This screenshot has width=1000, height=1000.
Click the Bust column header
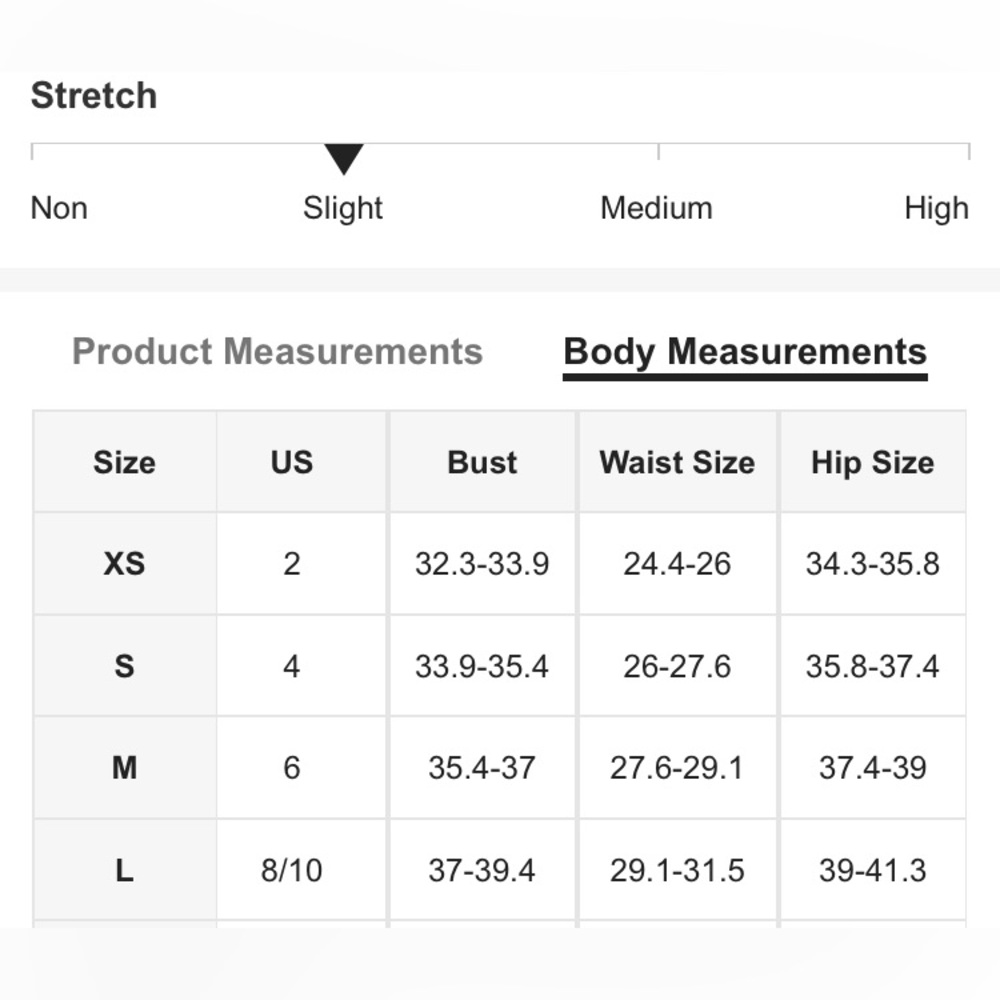click(x=482, y=462)
